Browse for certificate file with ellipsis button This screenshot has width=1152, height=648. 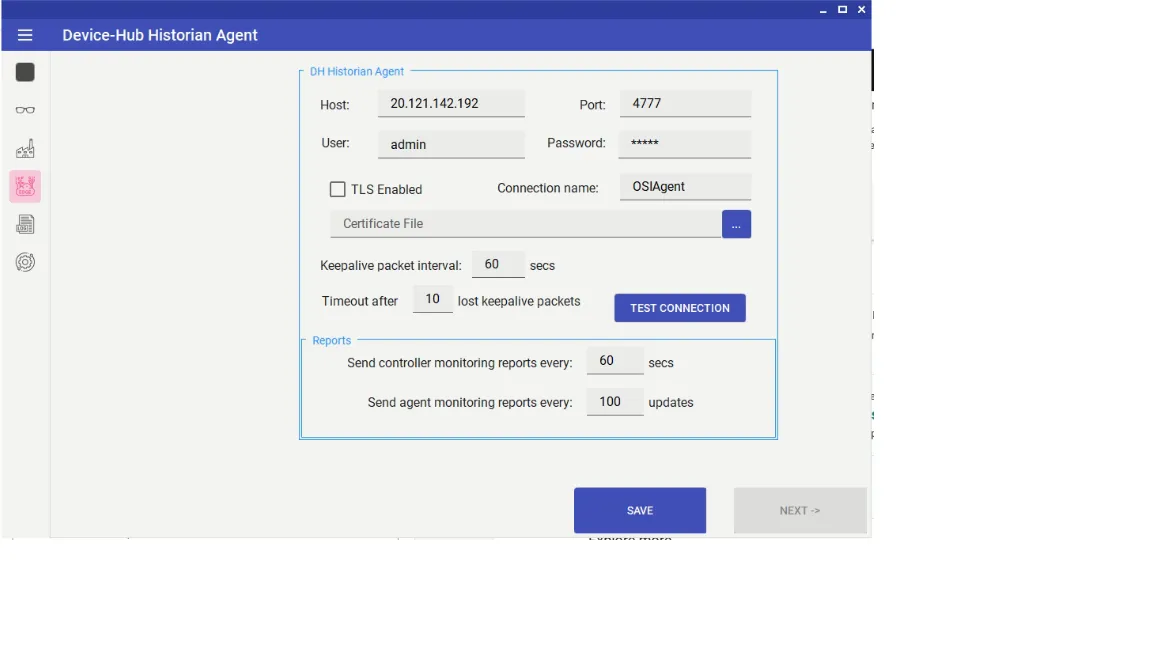click(736, 224)
